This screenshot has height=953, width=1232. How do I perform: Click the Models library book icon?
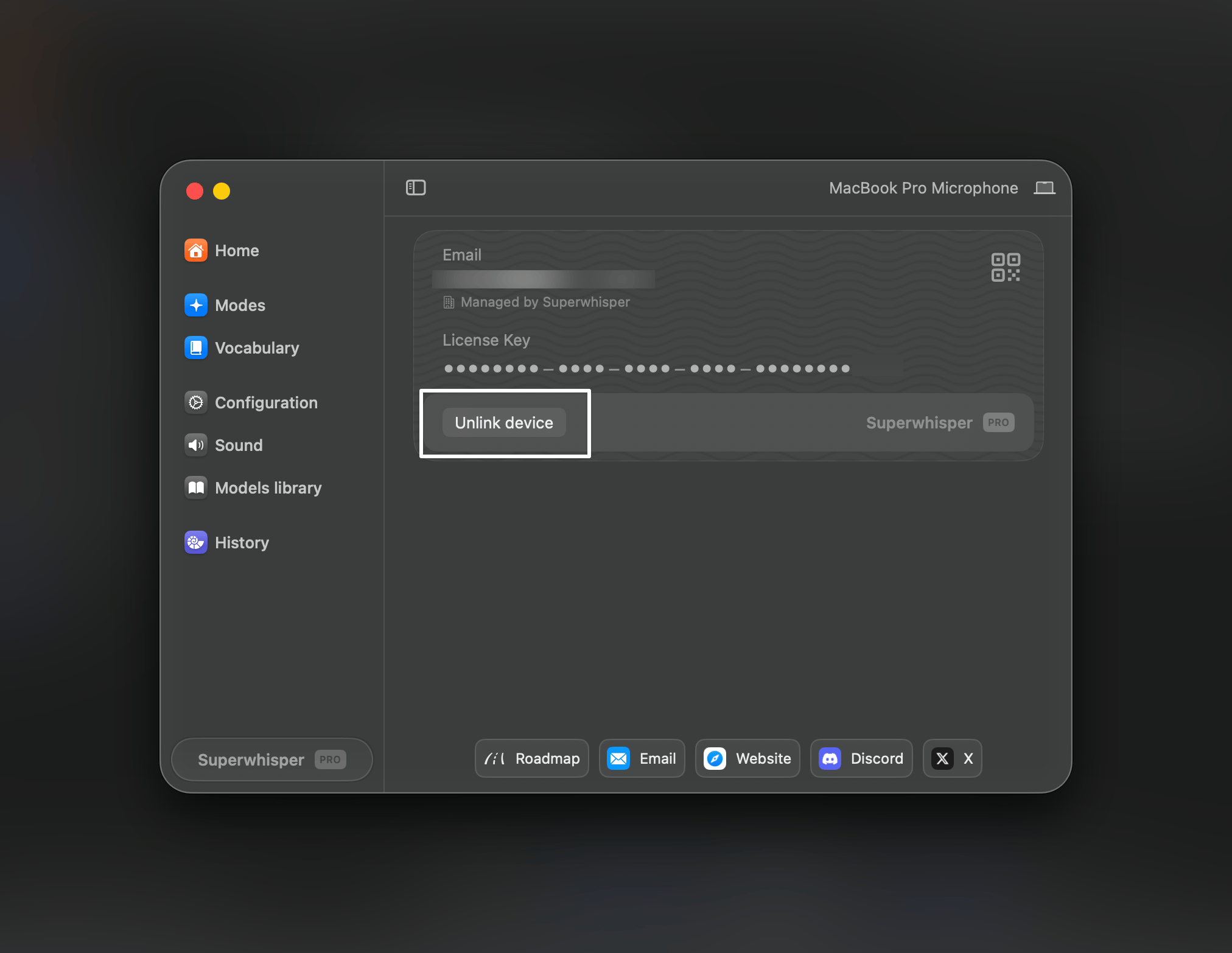196,487
